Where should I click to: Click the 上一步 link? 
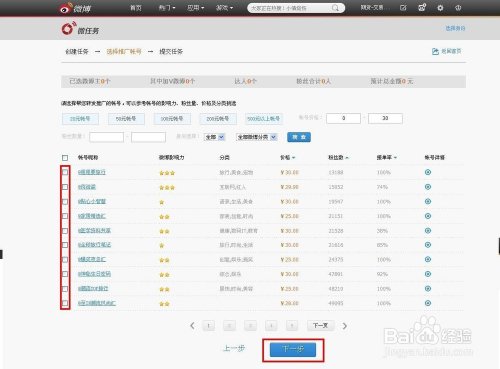(x=234, y=349)
